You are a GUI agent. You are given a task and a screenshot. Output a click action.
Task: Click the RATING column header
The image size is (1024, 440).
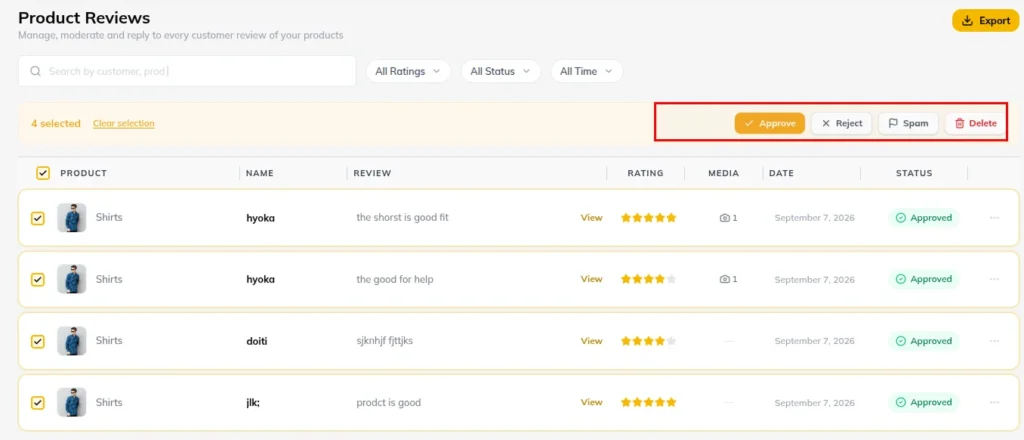(645, 173)
